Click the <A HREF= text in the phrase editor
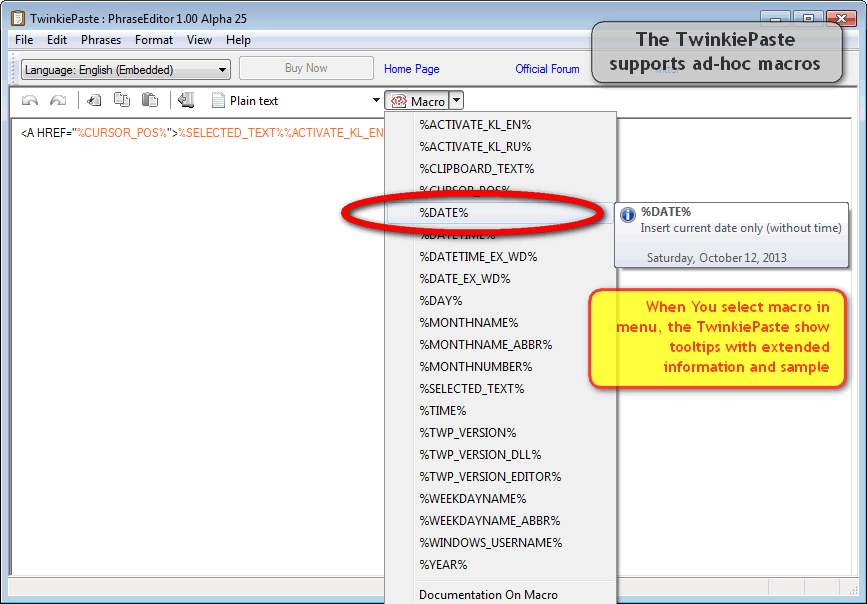Image resolution: width=867 pixels, height=604 pixels. (46, 133)
